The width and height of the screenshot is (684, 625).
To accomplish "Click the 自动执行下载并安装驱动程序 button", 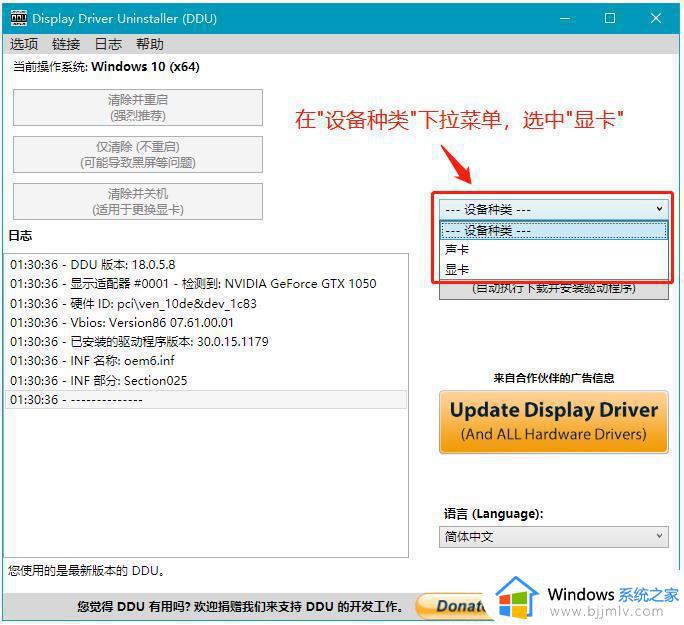I will (554, 290).
